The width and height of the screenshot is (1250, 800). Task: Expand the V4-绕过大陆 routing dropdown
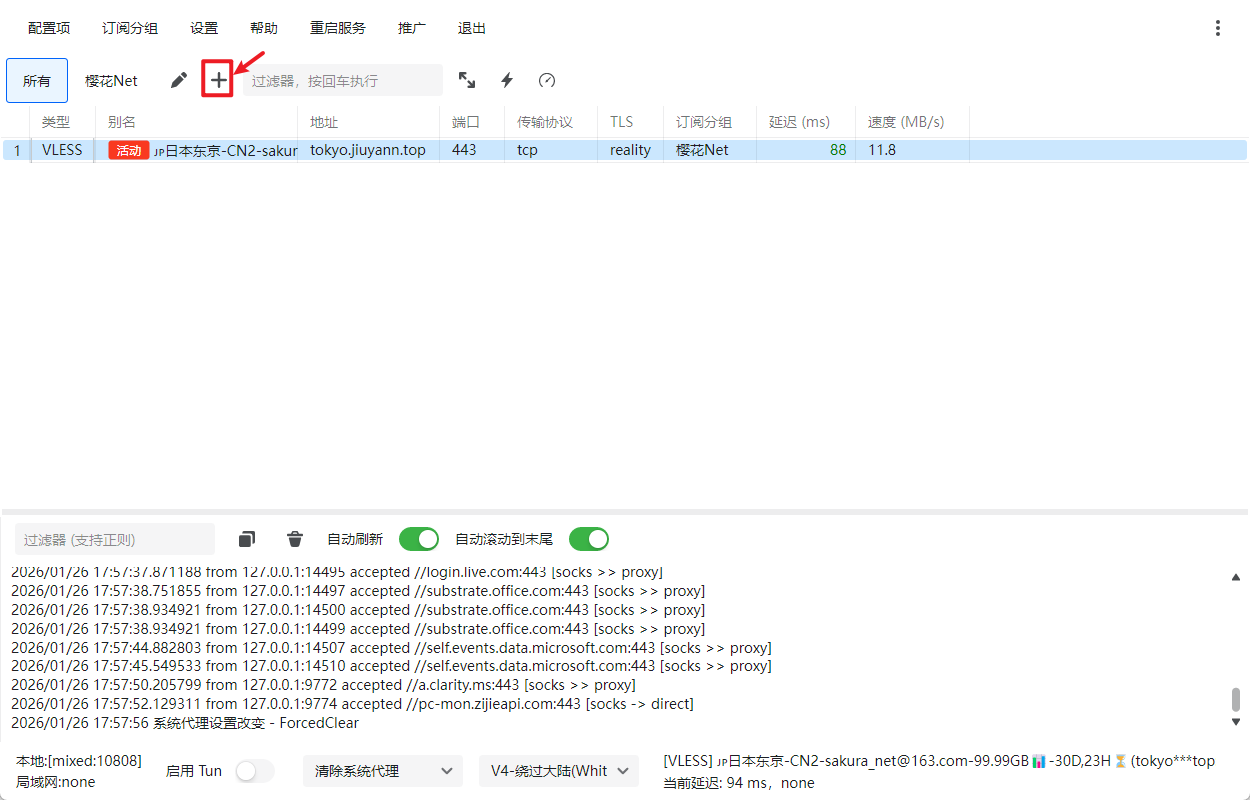558,771
